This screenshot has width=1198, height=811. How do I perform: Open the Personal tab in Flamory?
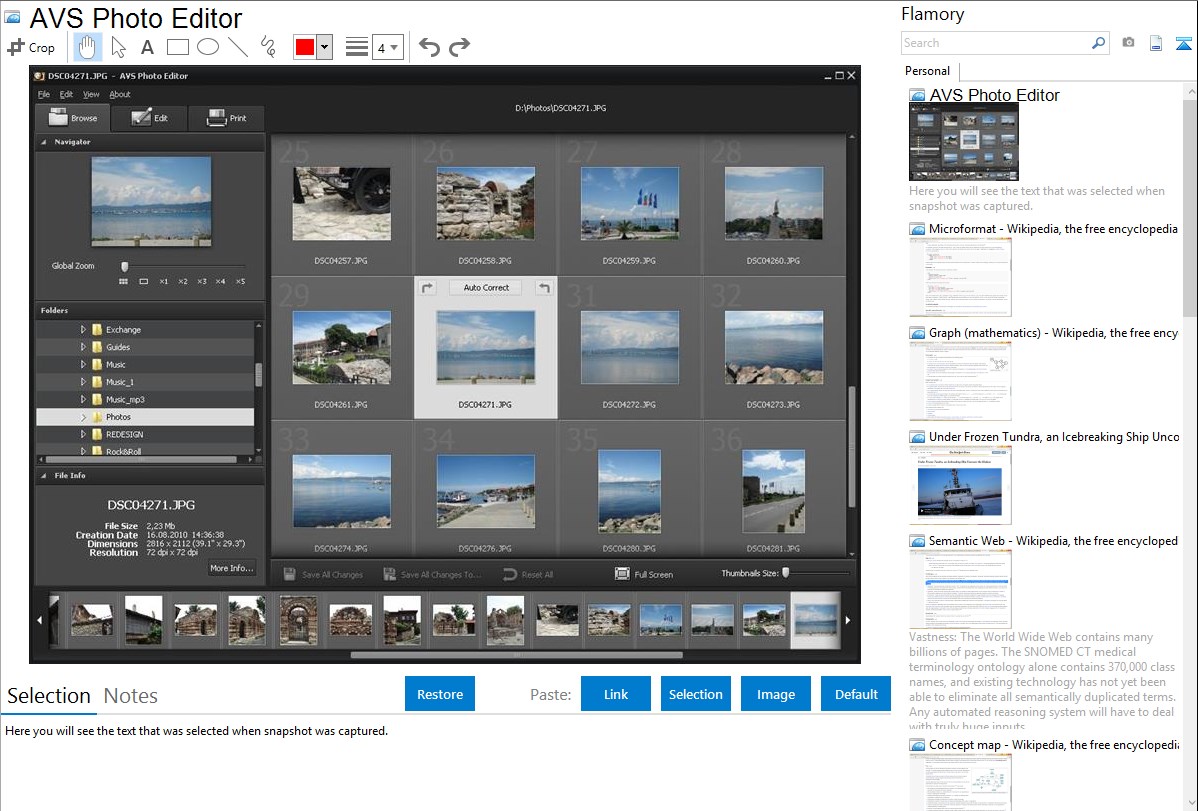928,71
